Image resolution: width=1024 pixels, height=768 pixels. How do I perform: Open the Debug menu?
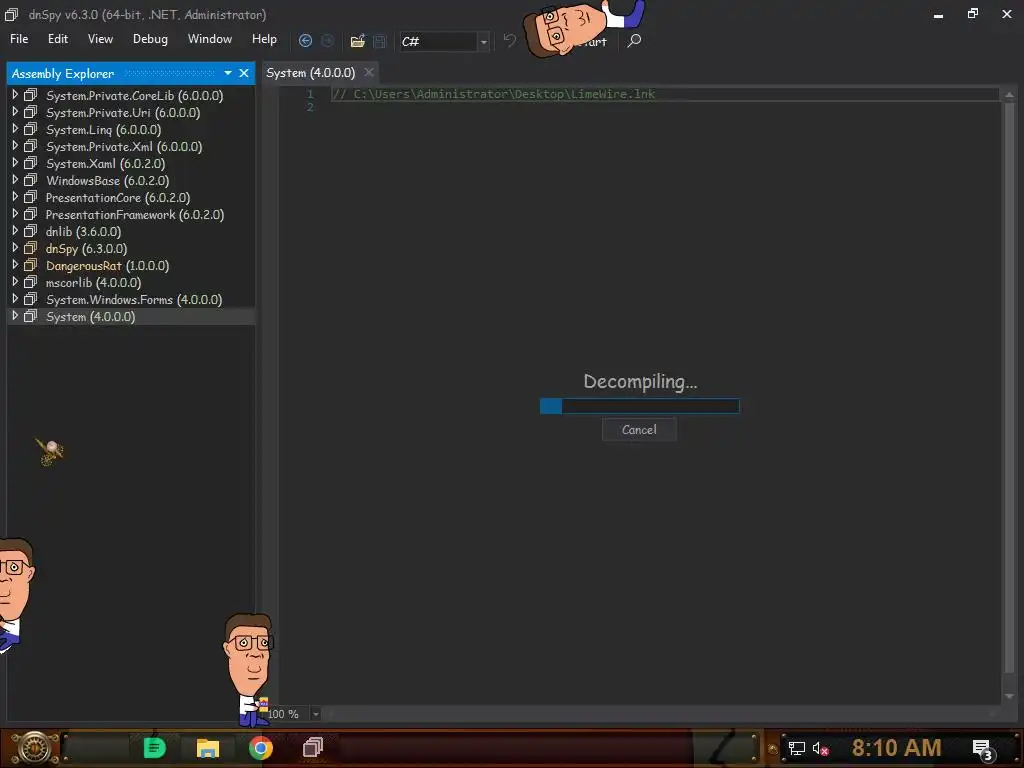pyautogui.click(x=150, y=39)
